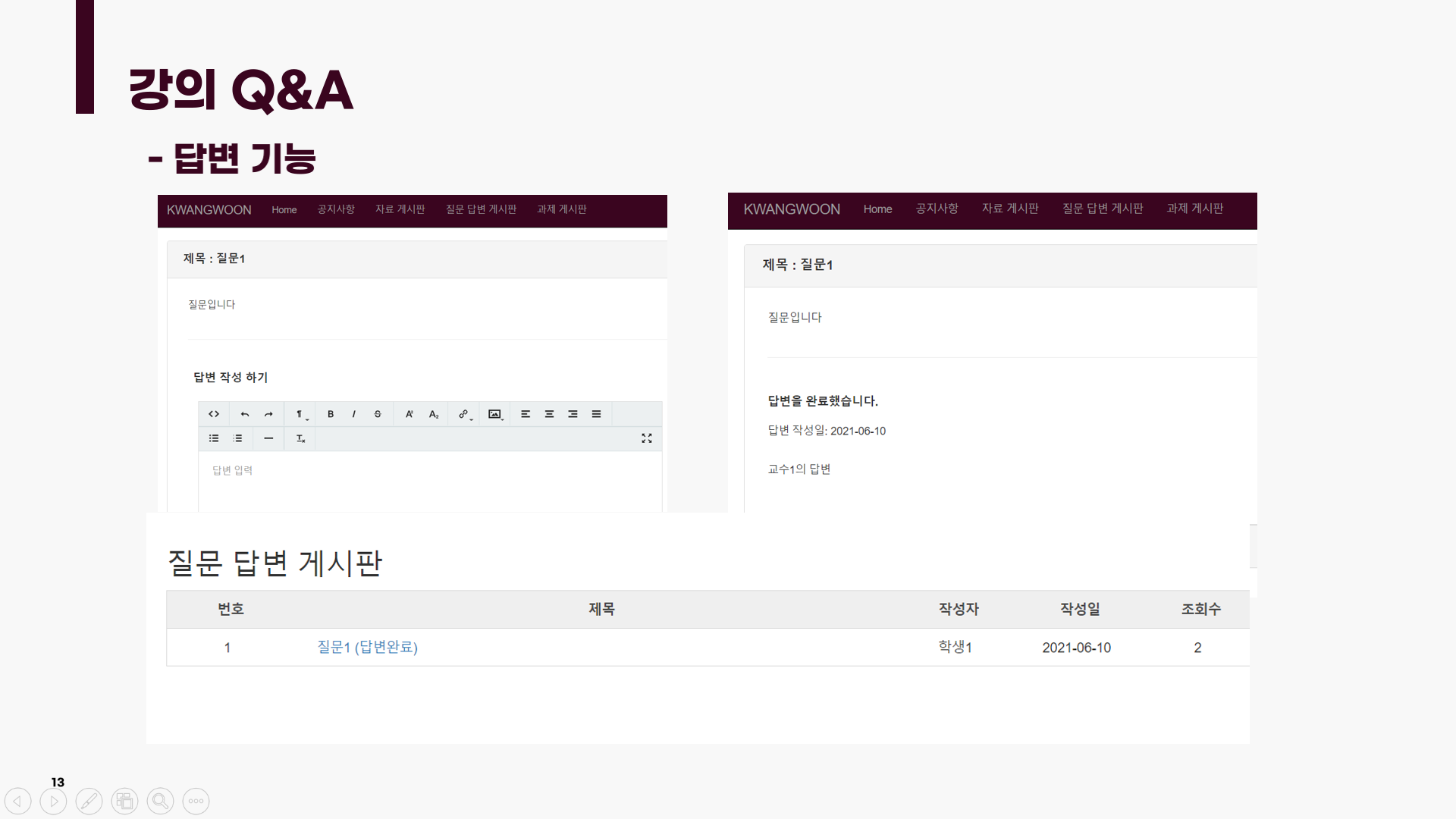Click the undo icon in the editor toolbar
Viewport: 1456px width, 819px height.
click(244, 413)
